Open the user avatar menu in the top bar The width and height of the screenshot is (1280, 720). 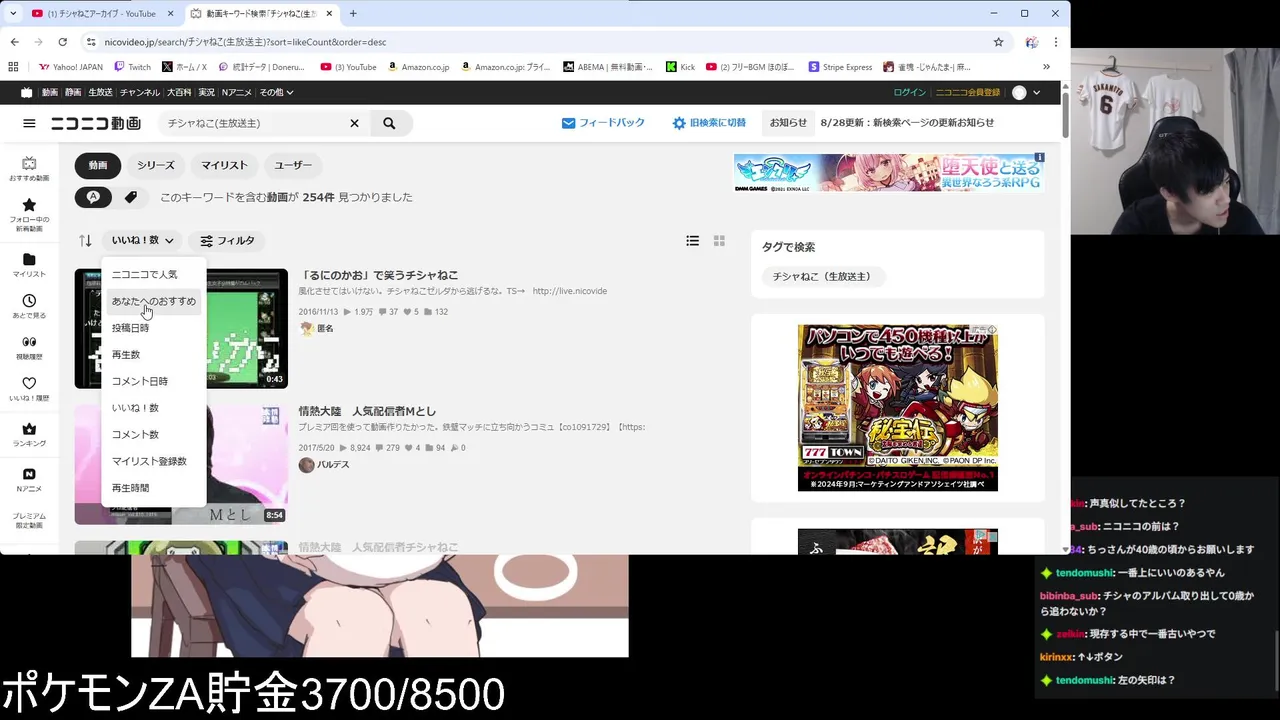point(1026,92)
